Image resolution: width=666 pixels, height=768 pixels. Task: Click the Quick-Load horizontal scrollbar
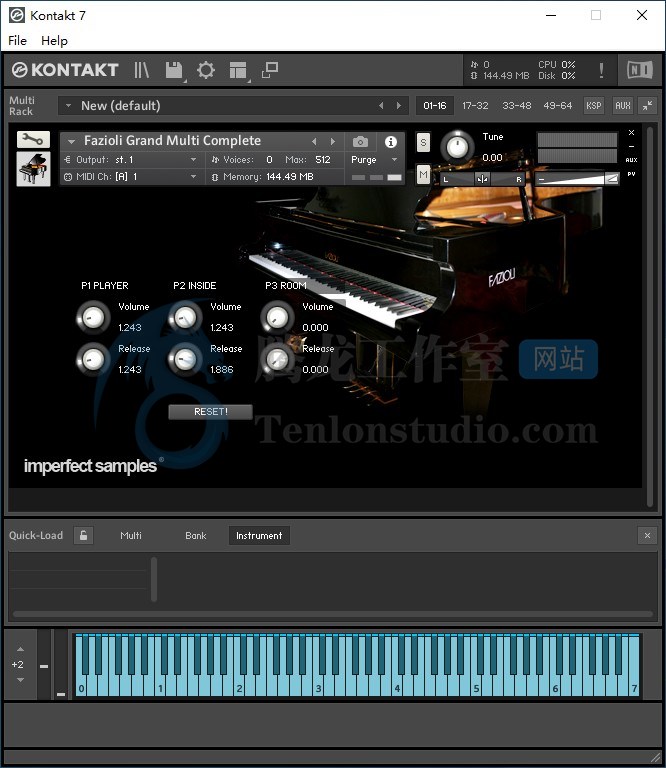click(x=333, y=614)
